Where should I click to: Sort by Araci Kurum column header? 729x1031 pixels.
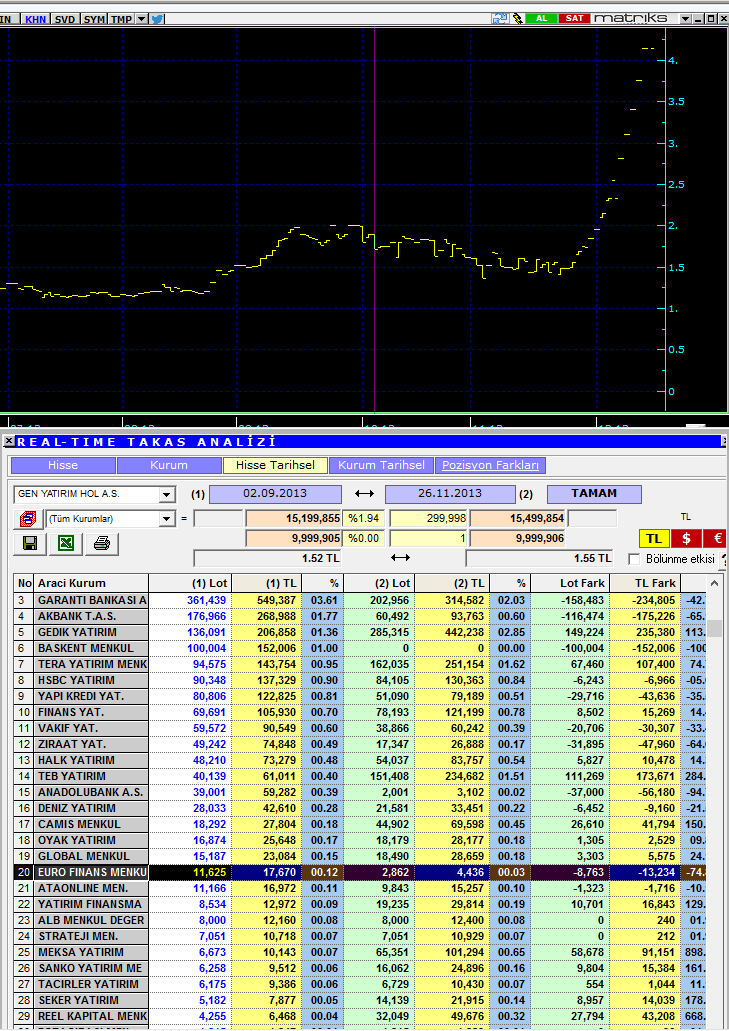pyautogui.click(x=91, y=583)
